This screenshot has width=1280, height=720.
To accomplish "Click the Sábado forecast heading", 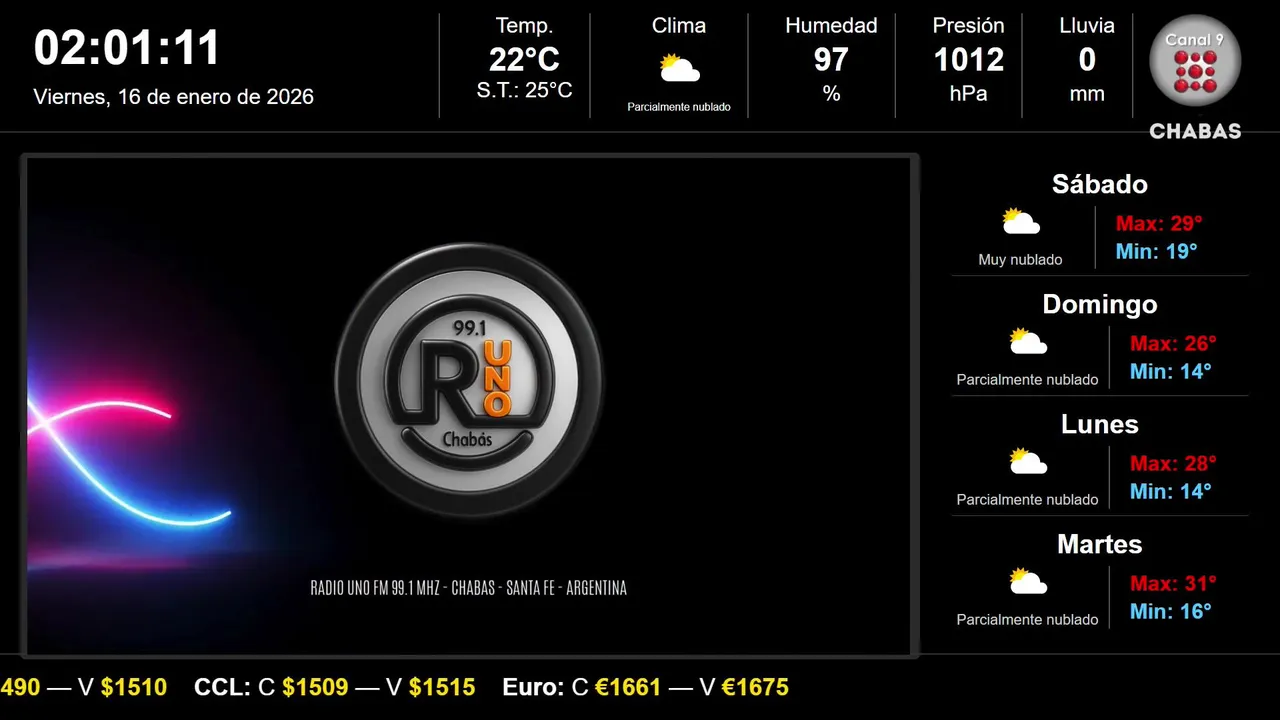I will [1100, 184].
